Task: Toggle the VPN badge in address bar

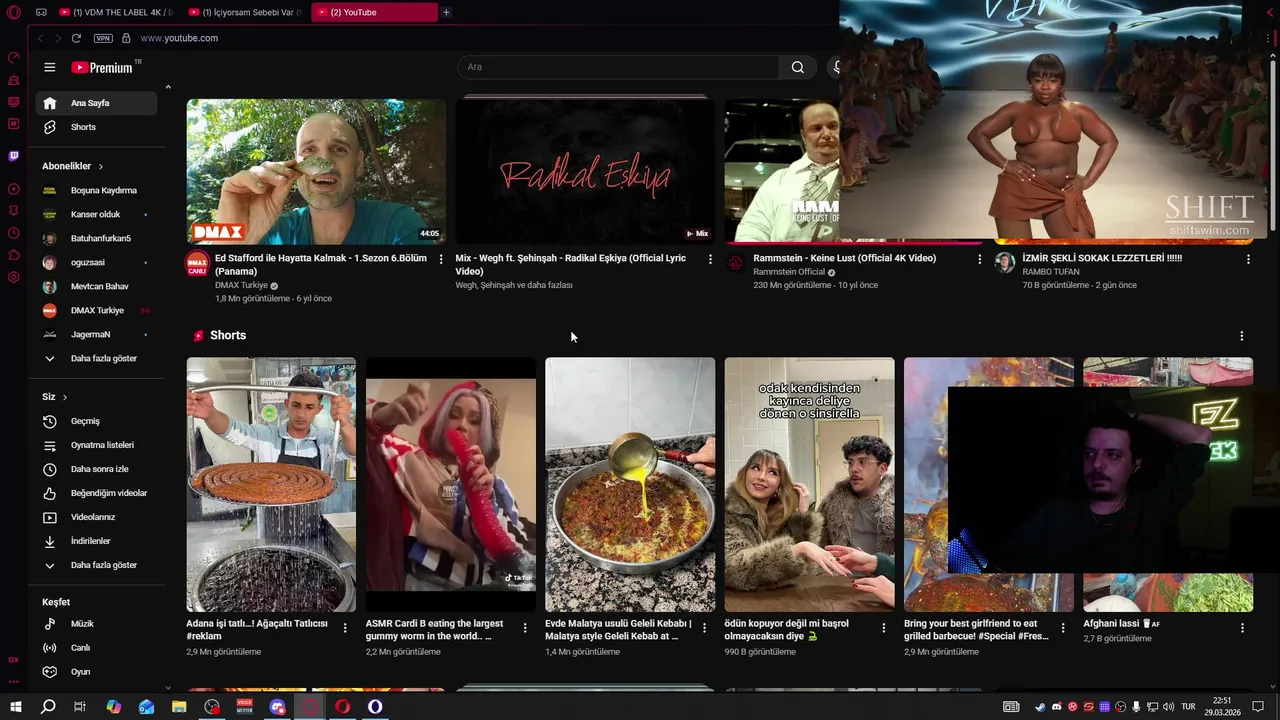Action: pos(103,38)
